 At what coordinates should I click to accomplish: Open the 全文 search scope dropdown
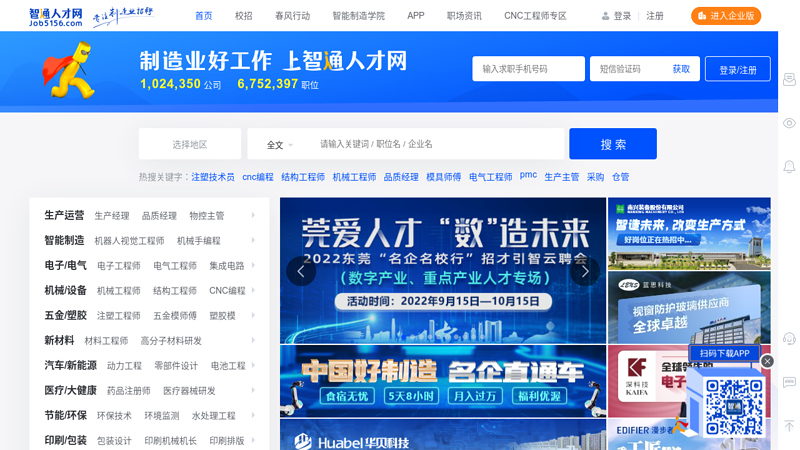pyautogui.click(x=280, y=145)
